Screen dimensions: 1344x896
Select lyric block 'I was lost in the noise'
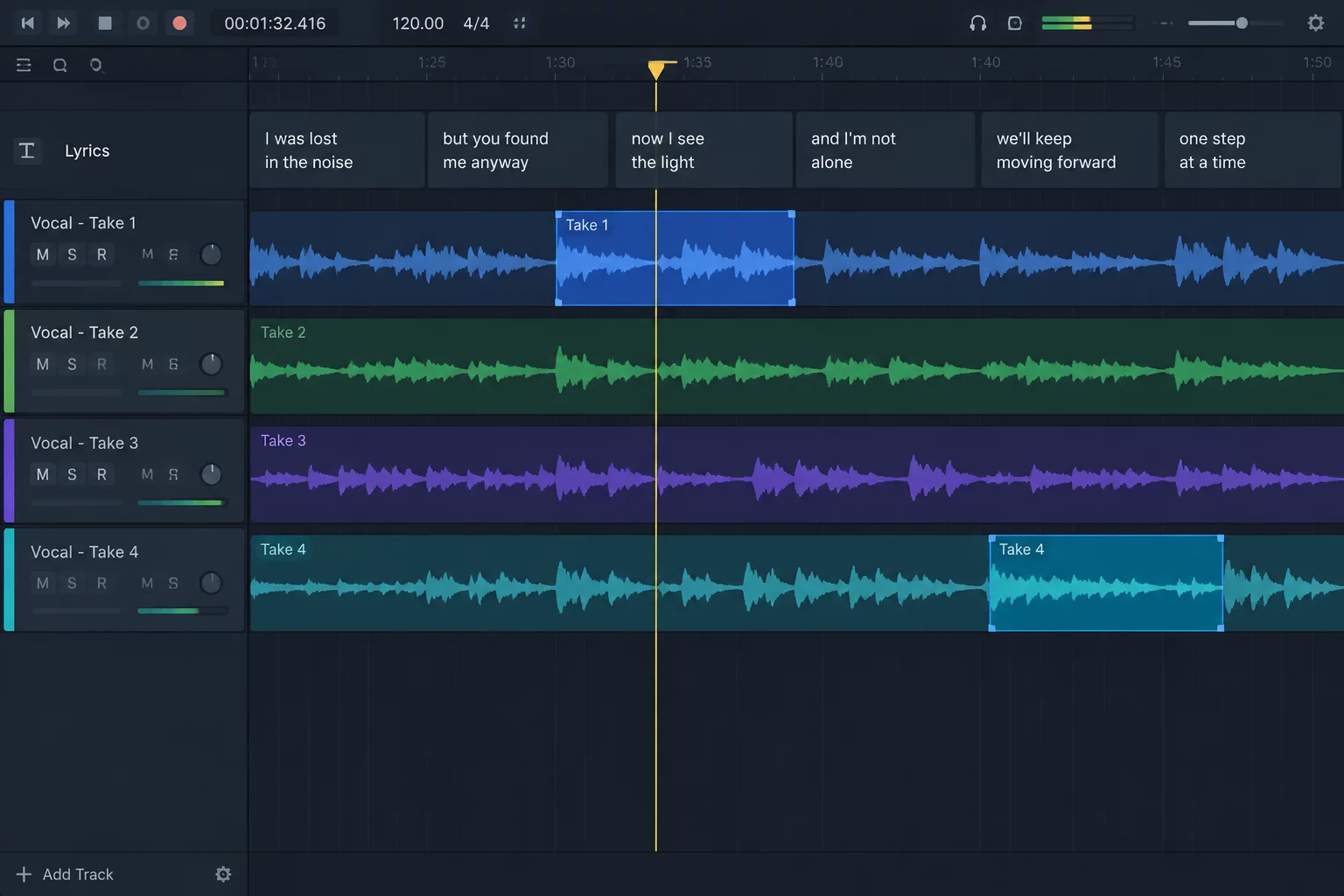(x=337, y=150)
